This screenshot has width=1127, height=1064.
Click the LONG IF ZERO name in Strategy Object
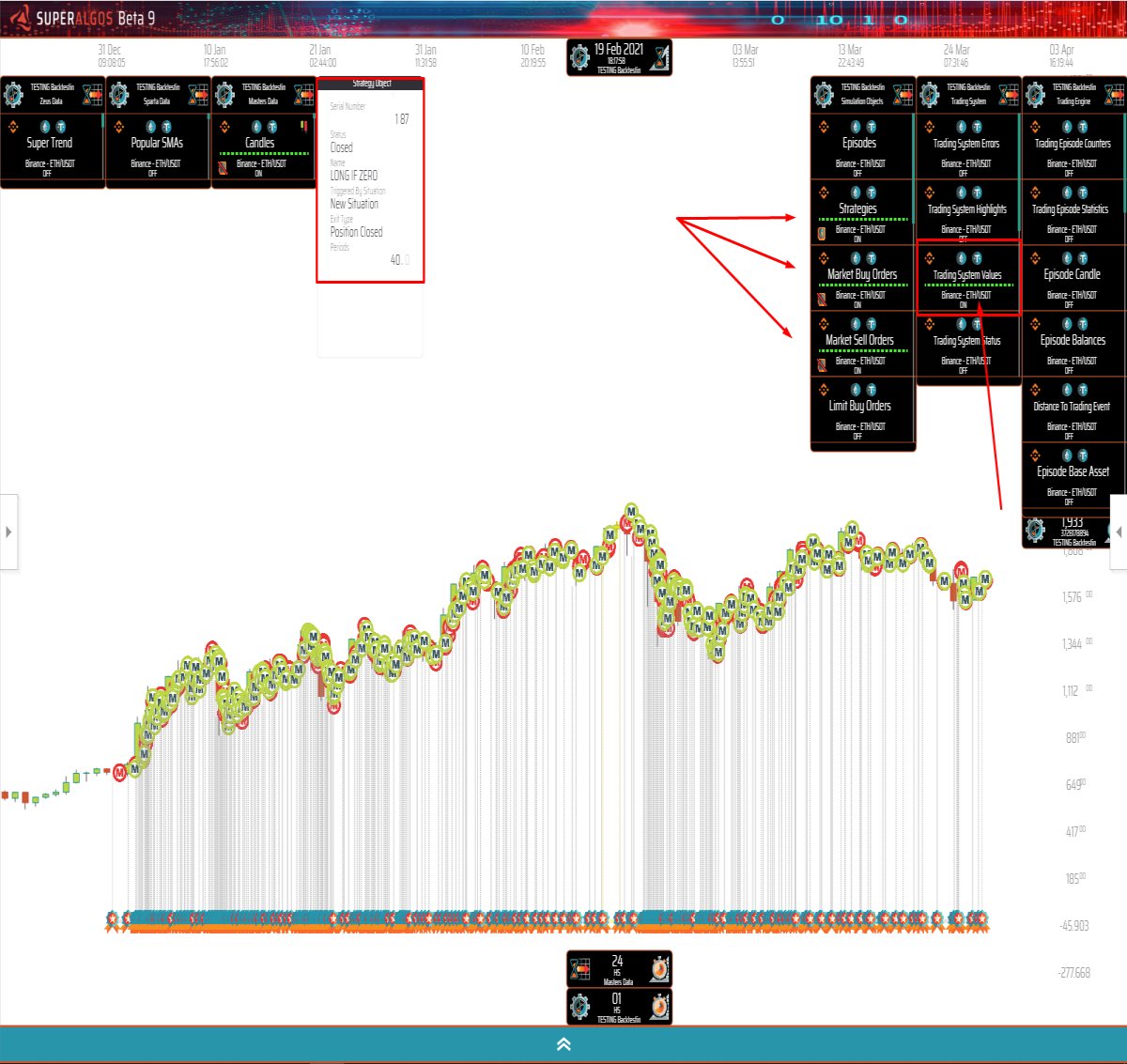pyautogui.click(x=354, y=176)
